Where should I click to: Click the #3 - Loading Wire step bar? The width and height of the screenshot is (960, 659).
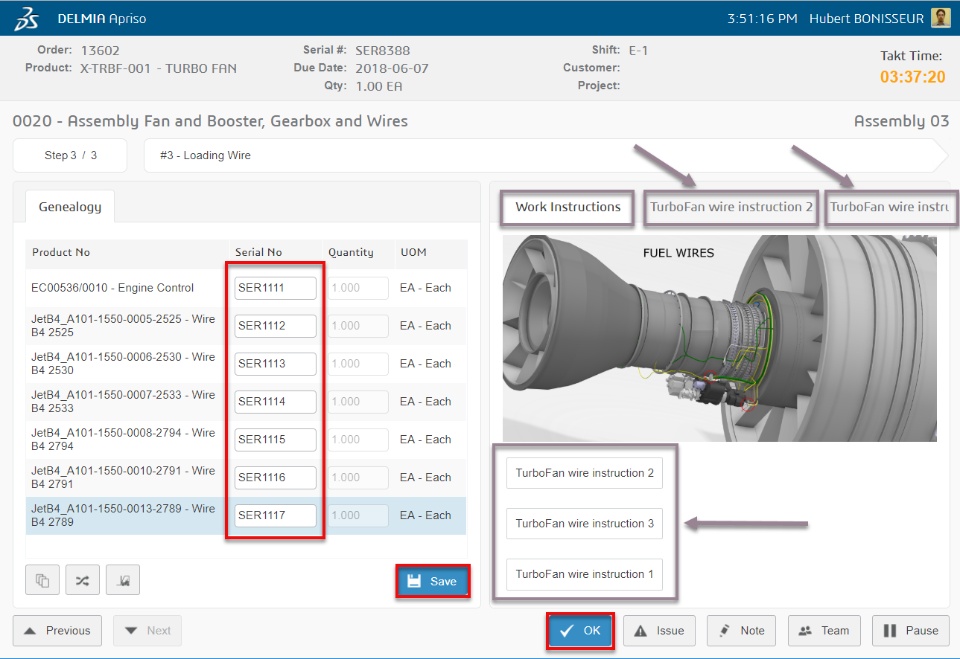point(545,156)
